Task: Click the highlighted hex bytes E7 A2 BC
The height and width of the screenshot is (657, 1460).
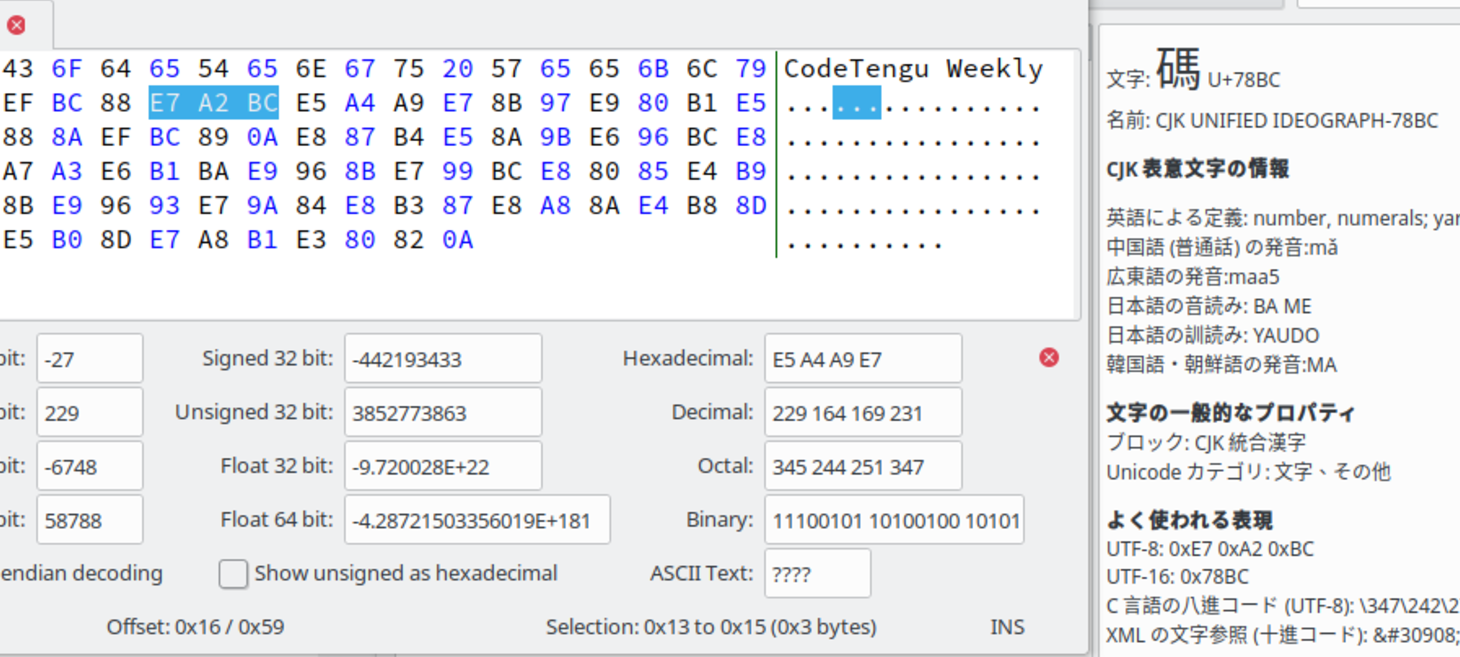Action: point(213,103)
